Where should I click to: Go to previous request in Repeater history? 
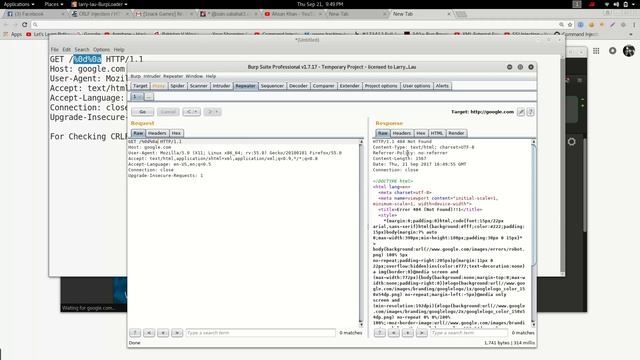click(191, 112)
